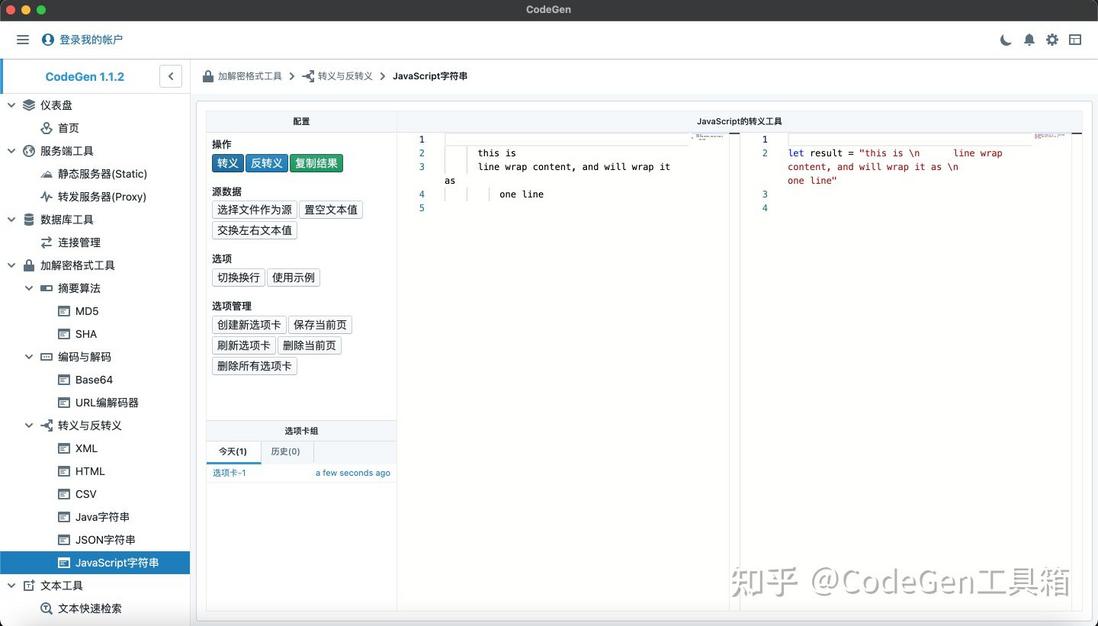Collapse the 服务端工具 tree section
Screen dimensions: 1098x626
click(x=11, y=151)
